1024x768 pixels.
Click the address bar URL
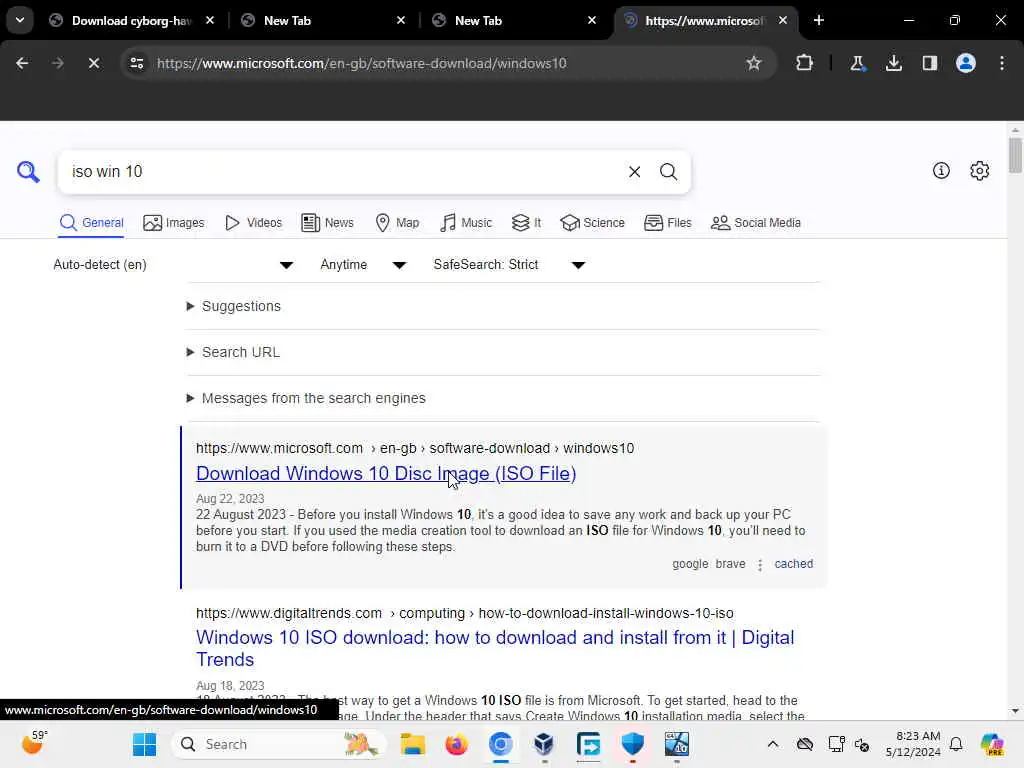coord(361,63)
